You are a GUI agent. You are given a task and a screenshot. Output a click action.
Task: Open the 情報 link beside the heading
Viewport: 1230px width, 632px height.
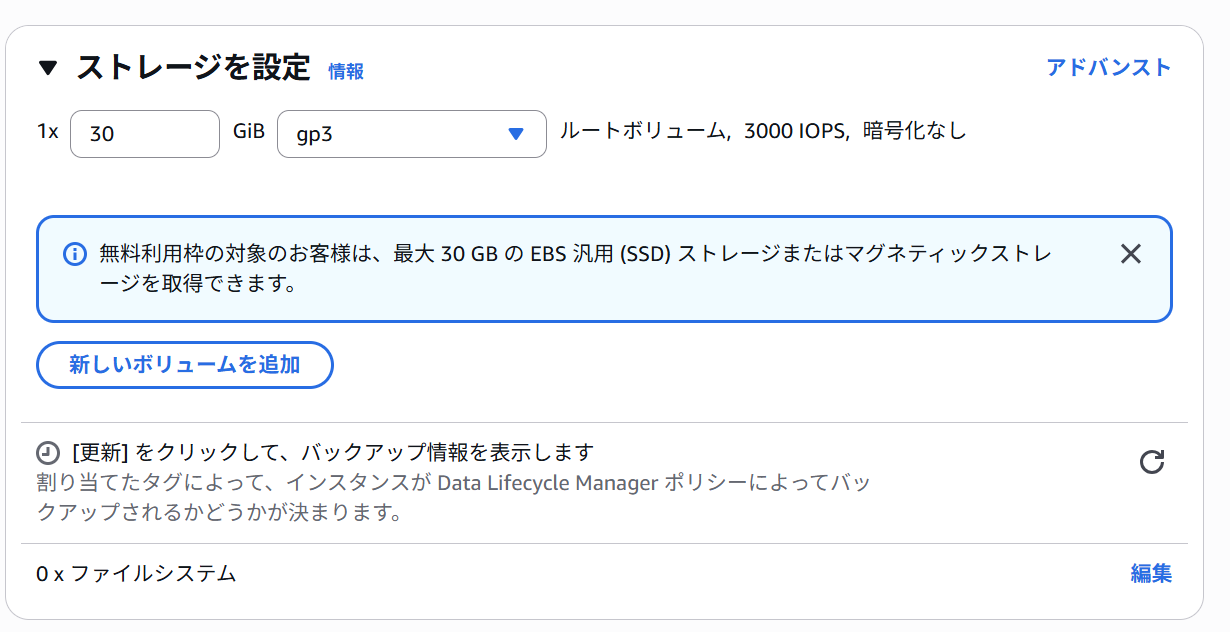346,71
